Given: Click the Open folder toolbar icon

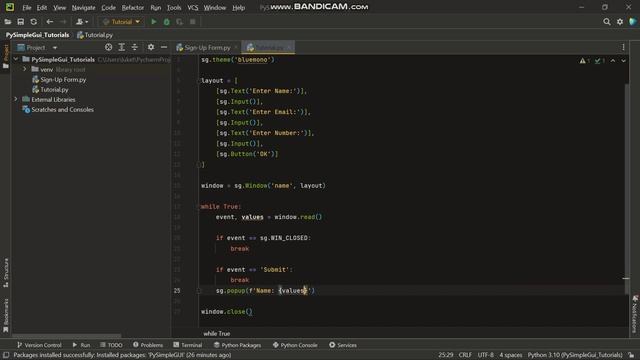Looking at the screenshot, I should pos(8,22).
